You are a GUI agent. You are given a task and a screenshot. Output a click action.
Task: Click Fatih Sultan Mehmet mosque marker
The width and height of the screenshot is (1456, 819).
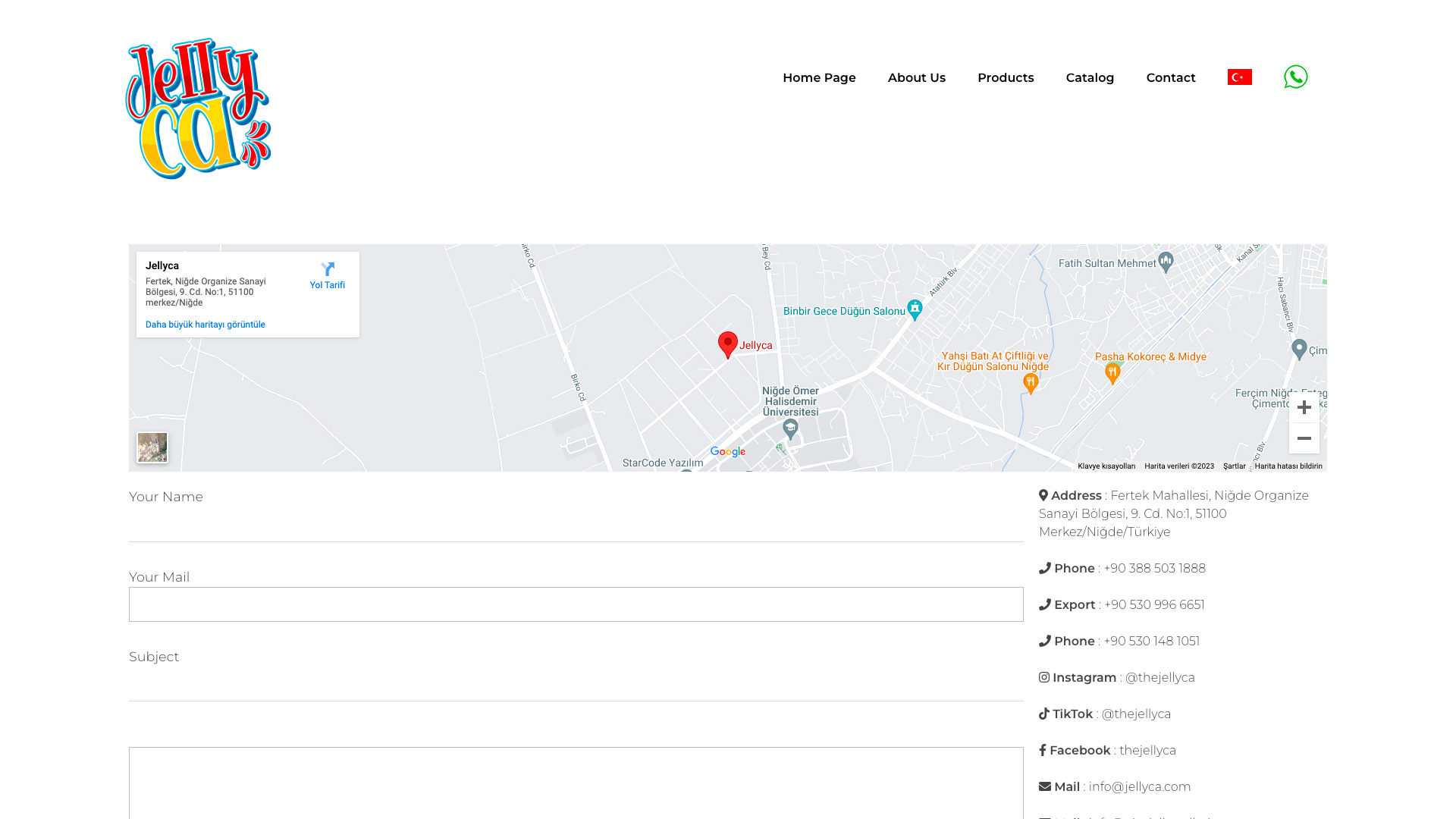pos(1166,262)
